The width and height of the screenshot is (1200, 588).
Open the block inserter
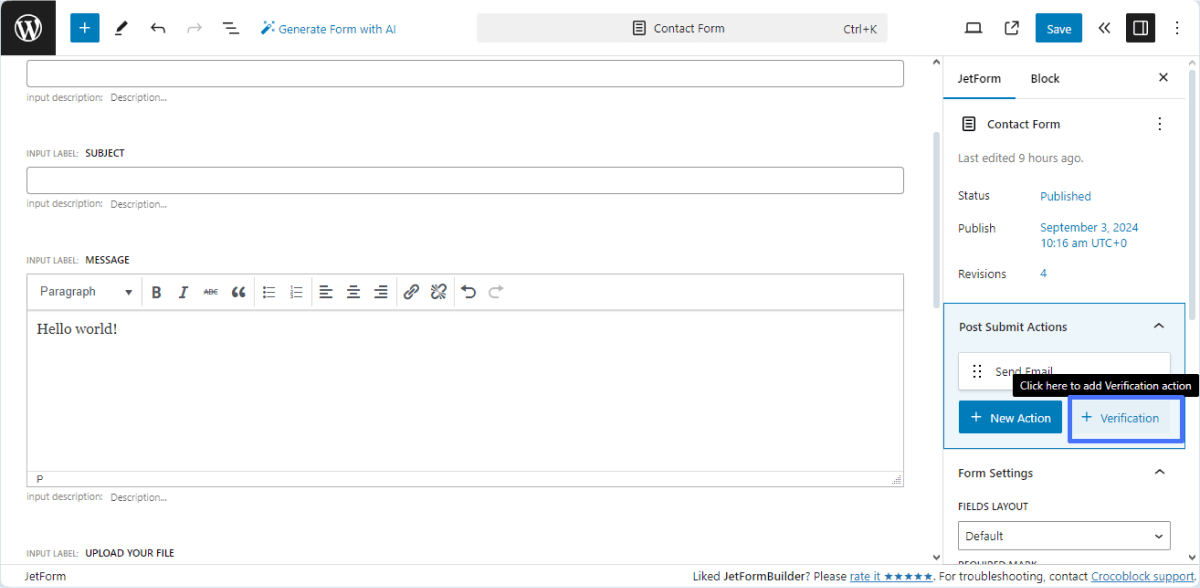84,27
